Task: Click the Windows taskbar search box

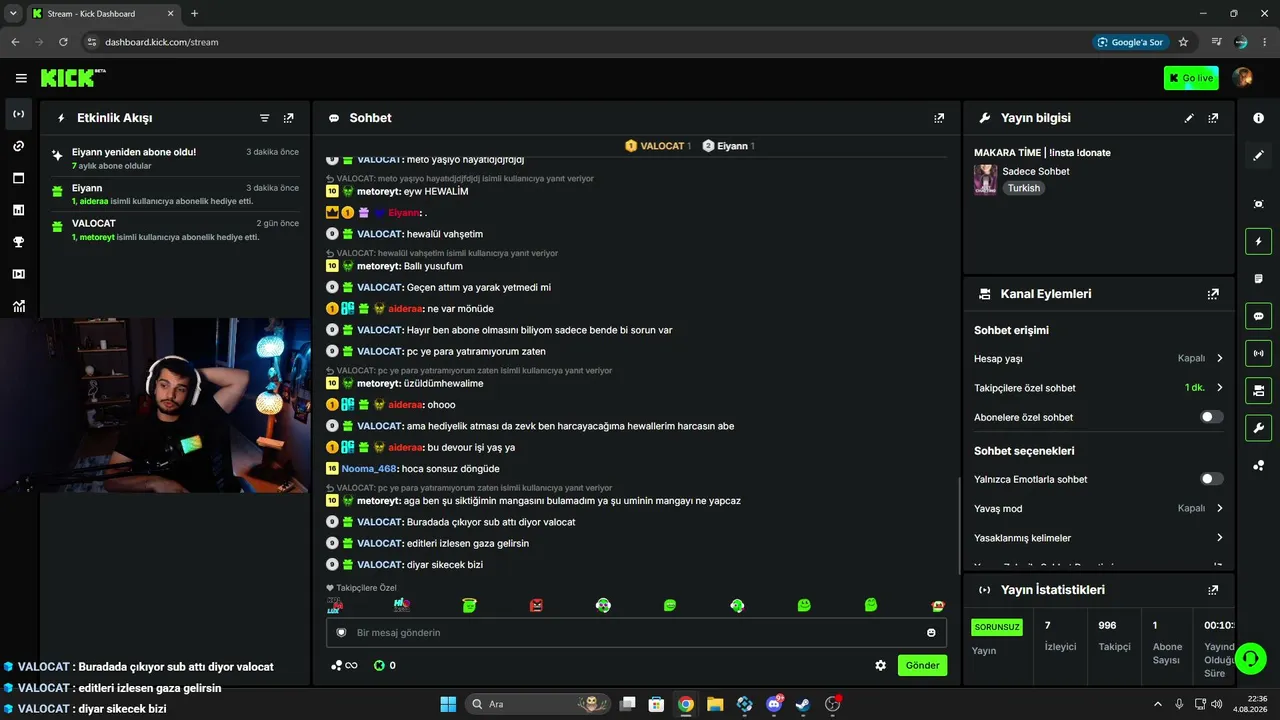Action: point(540,704)
